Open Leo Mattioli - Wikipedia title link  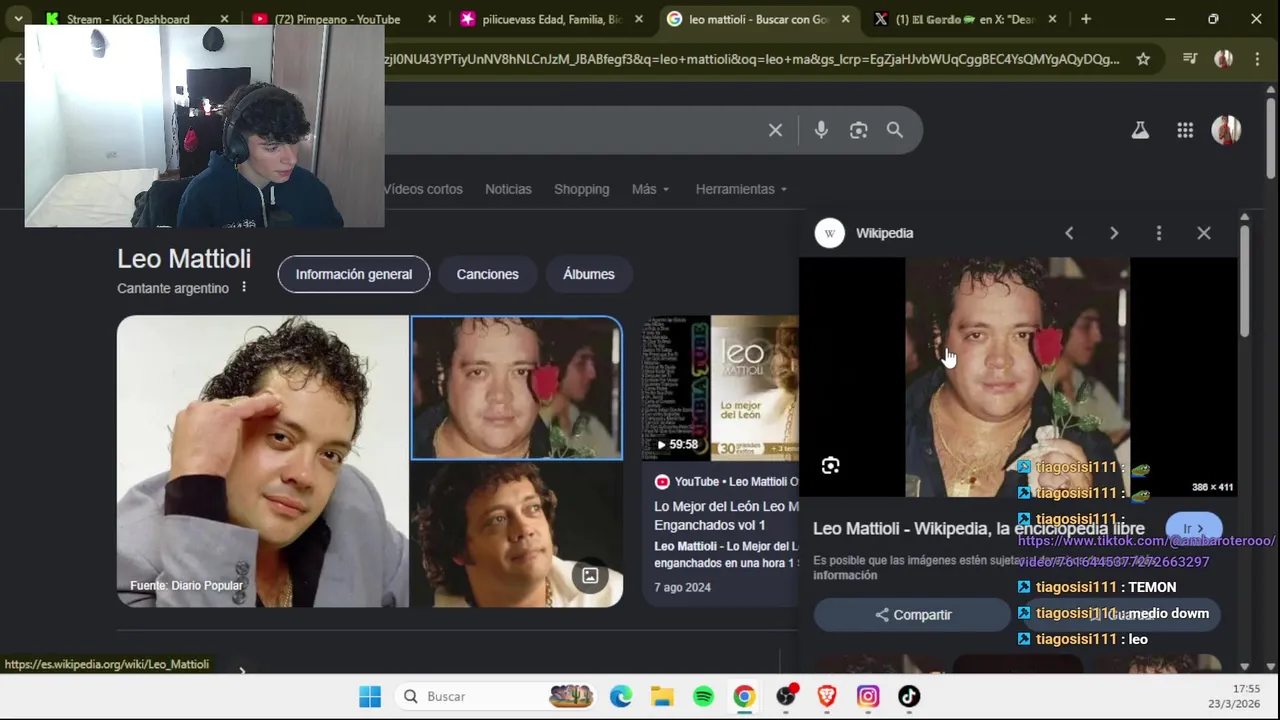pyautogui.click(x=978, y=528)
